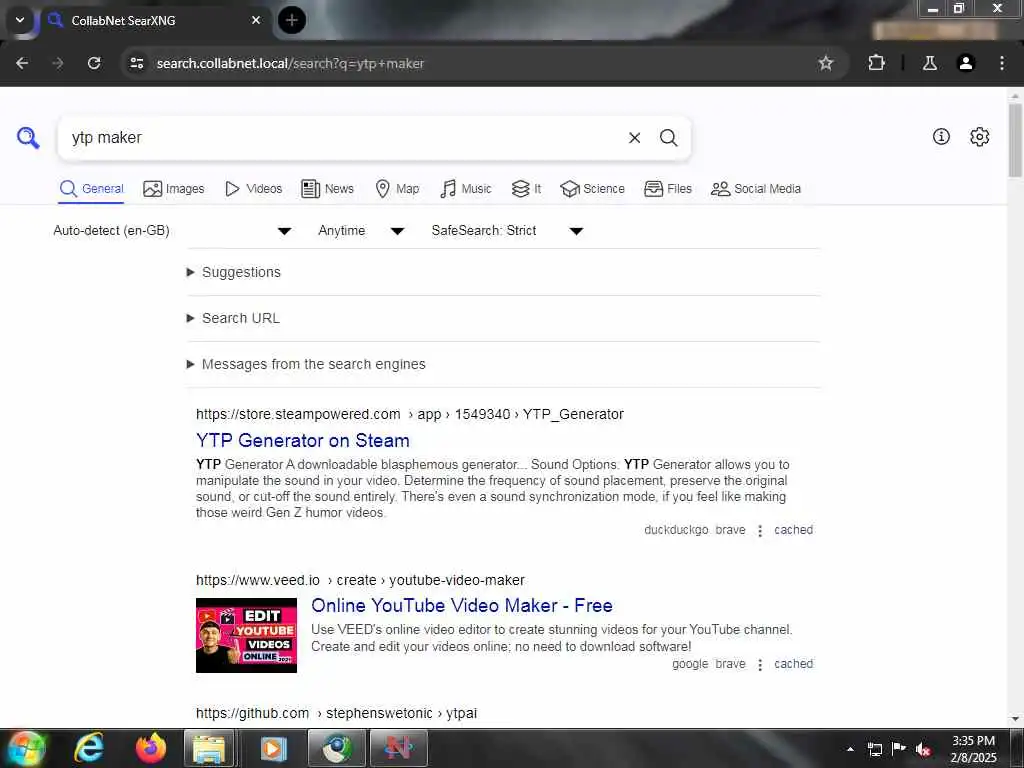Screen dimensions: 1024x768
Task: Open media player from taskbar
Action: tap(273, 748)
